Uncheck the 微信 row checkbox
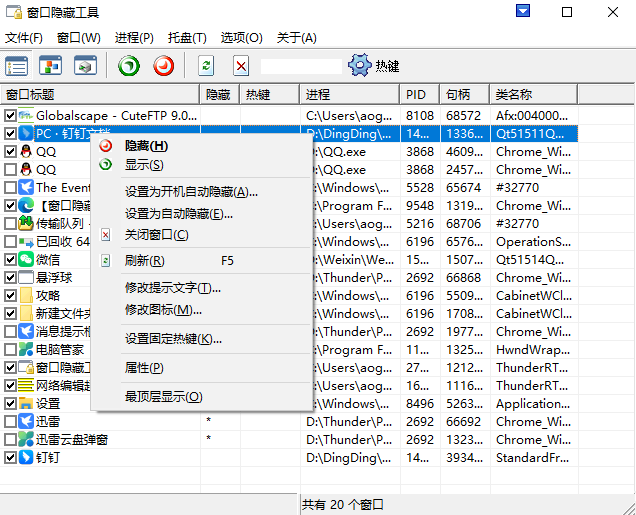The image size is (636, 515). [x=10, y=260]
